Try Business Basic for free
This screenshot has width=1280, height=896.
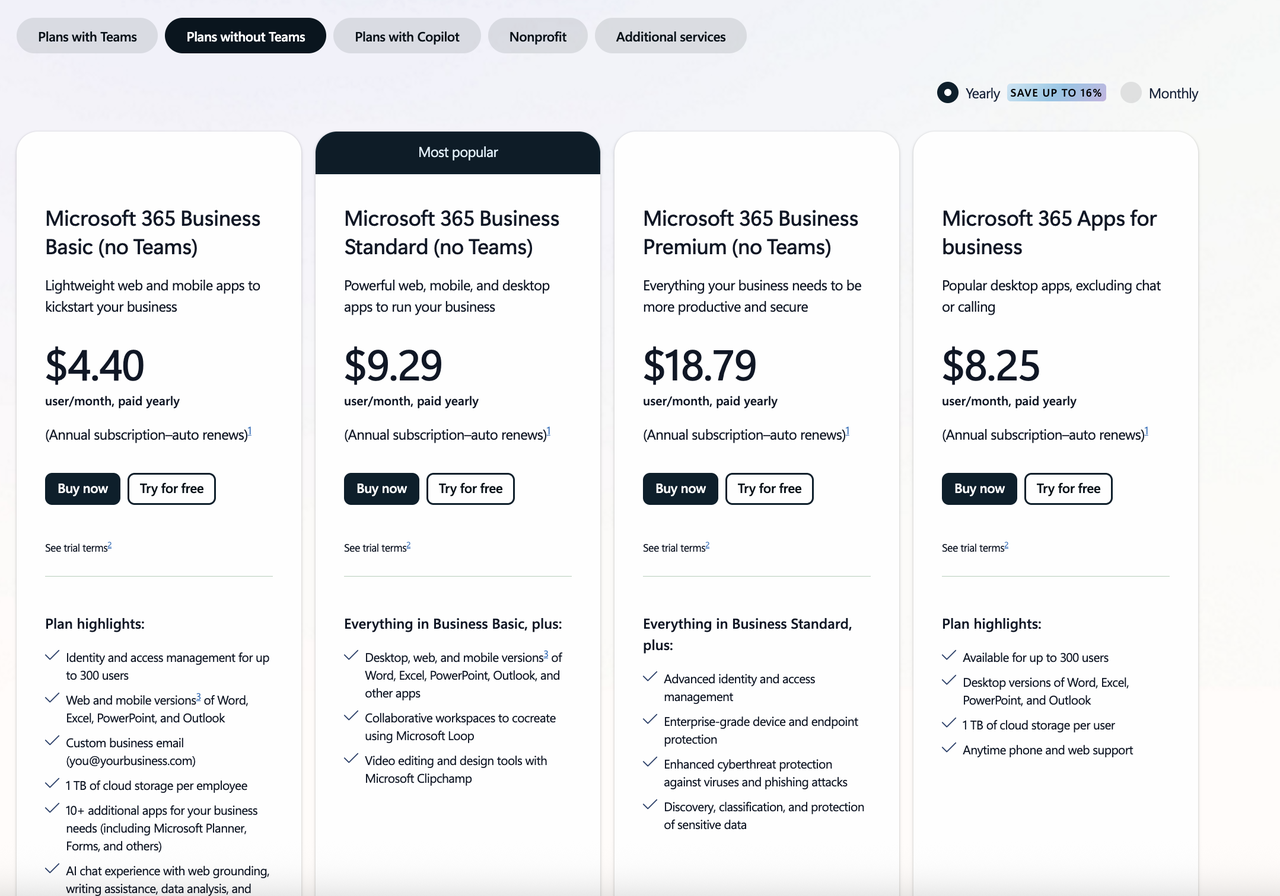[x=171, y=489]
